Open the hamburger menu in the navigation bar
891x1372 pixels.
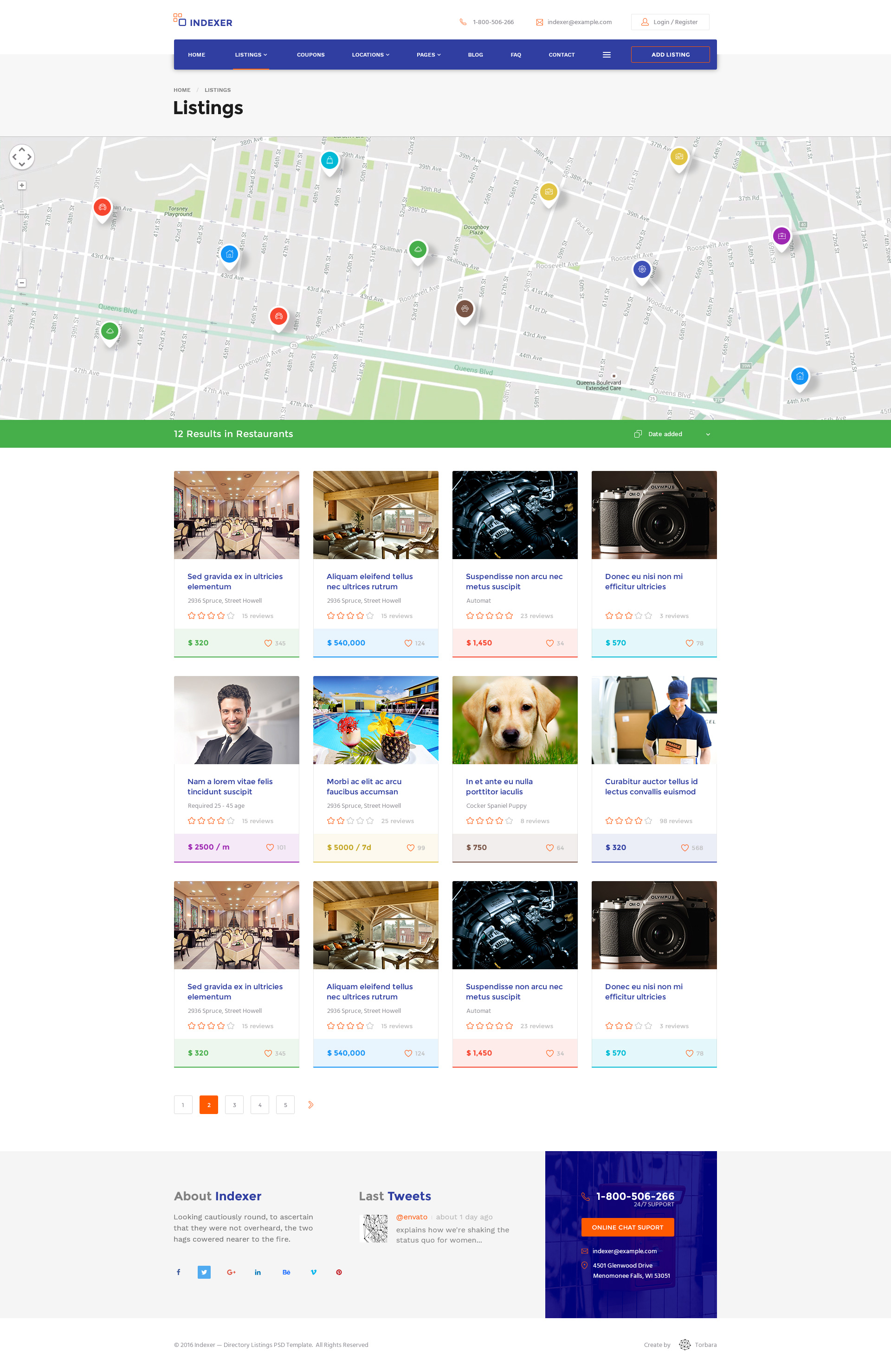[x=607, y=54]
